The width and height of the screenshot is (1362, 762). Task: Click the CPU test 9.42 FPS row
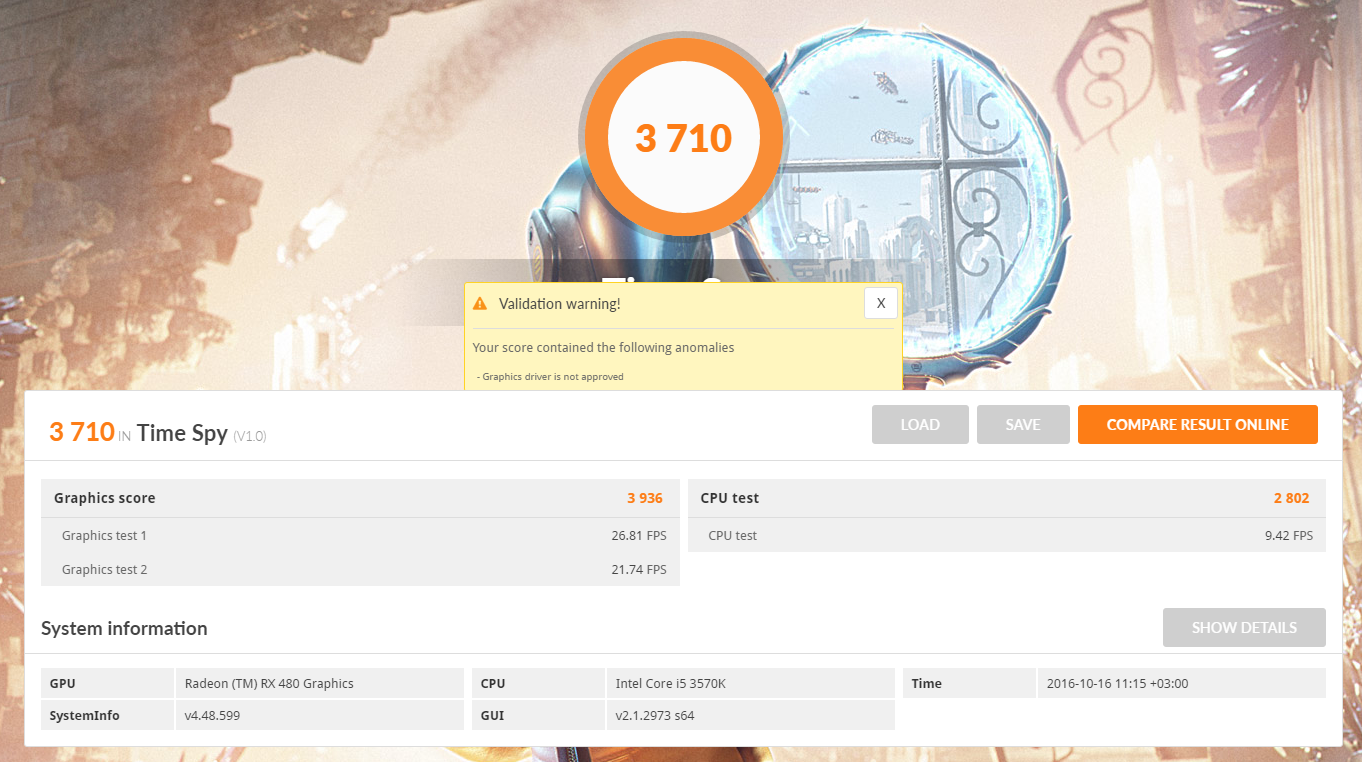pyautogui.click(x=1007, y=535)
